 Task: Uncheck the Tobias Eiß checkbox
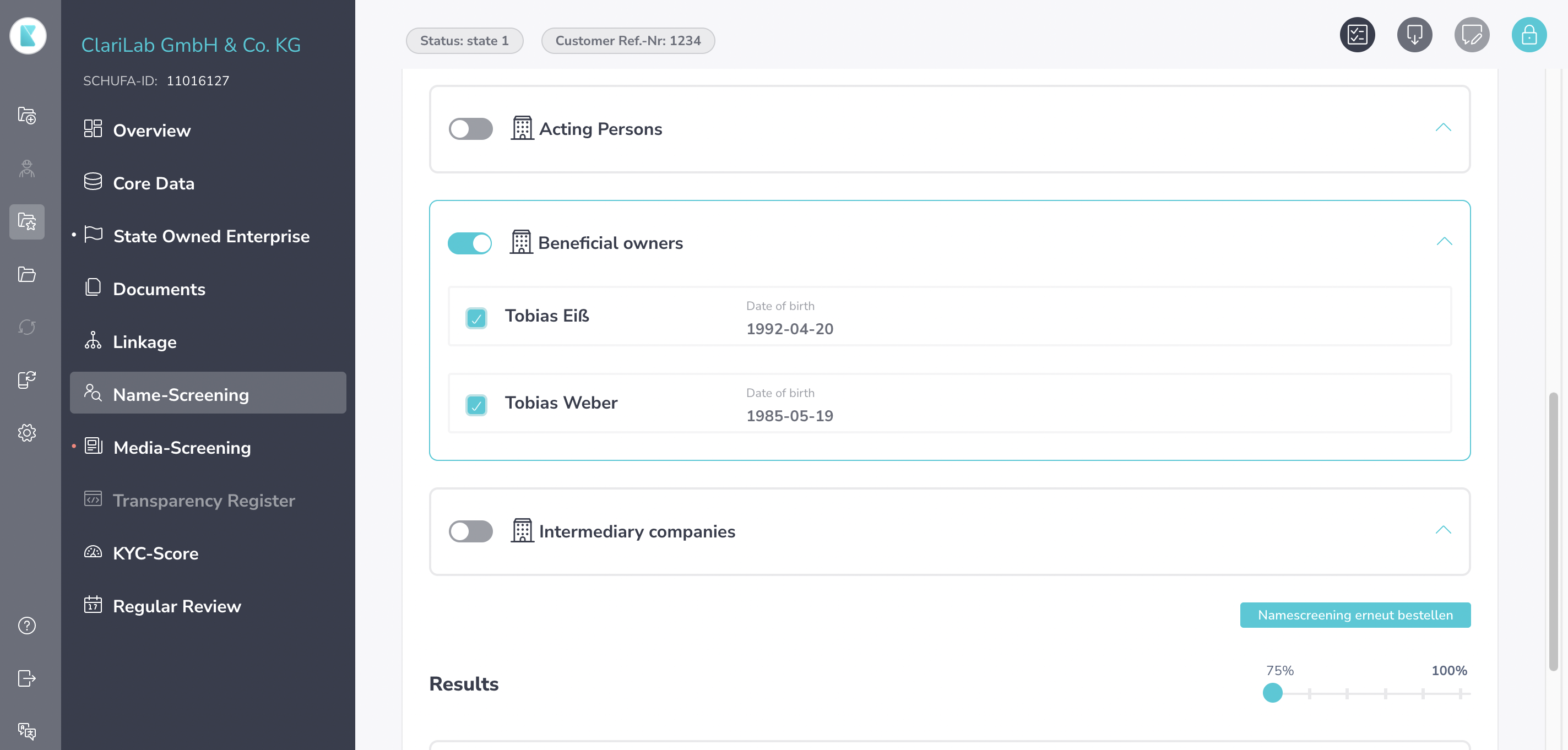tap(476, 318)
